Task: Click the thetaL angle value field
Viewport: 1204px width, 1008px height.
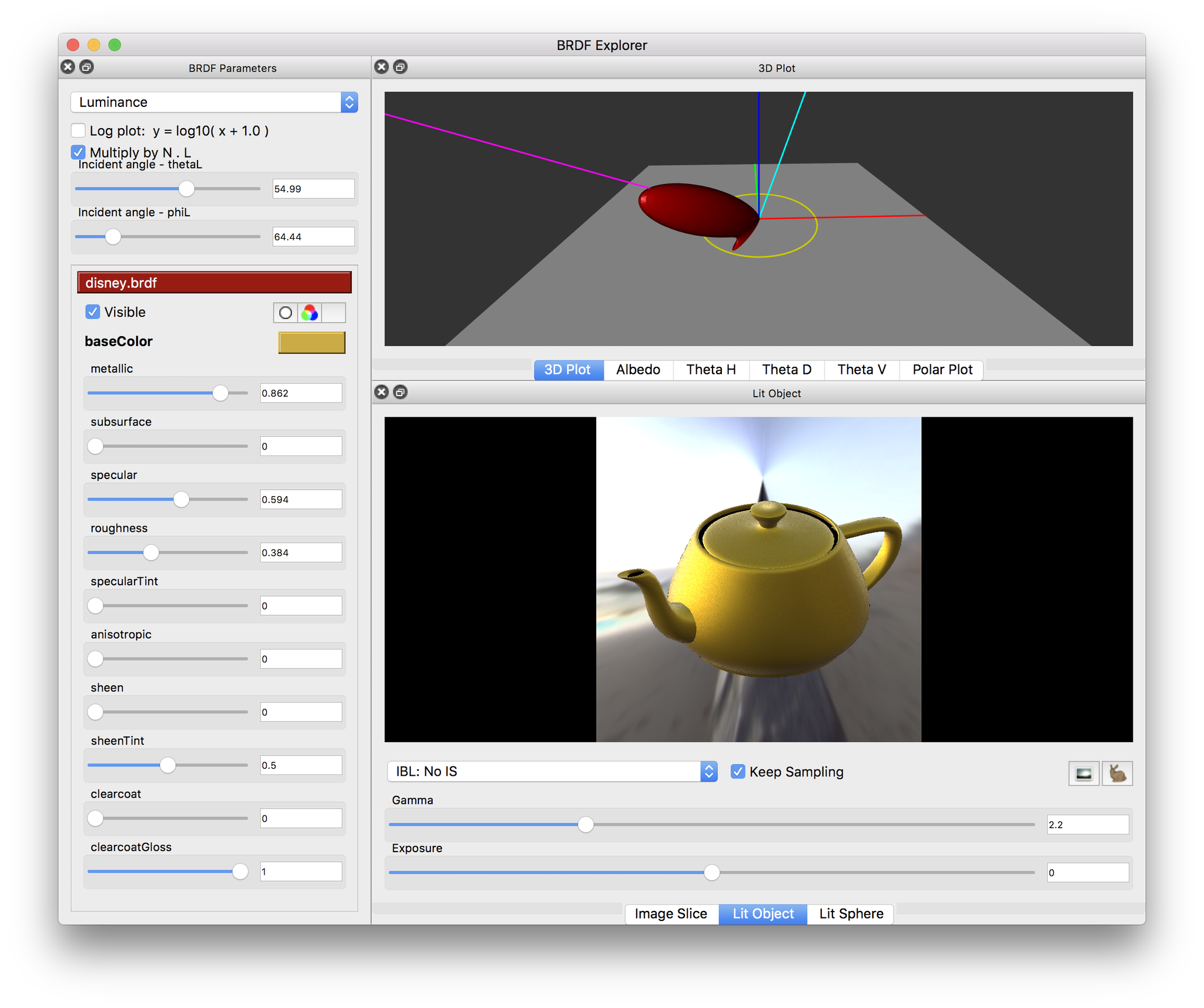Action: coord(313,189)
